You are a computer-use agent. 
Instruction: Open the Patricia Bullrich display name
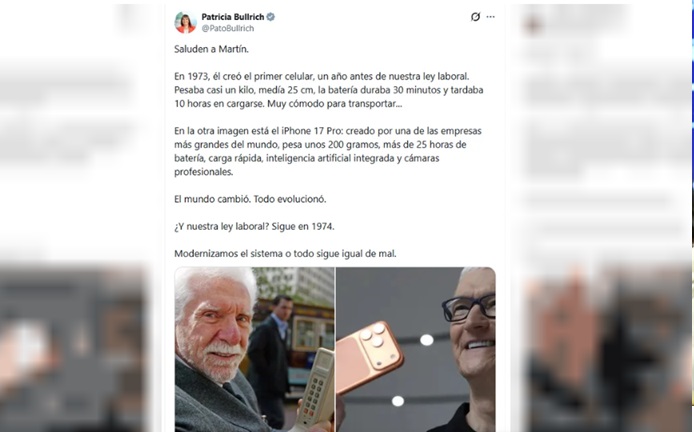click(x=233, y=17)
